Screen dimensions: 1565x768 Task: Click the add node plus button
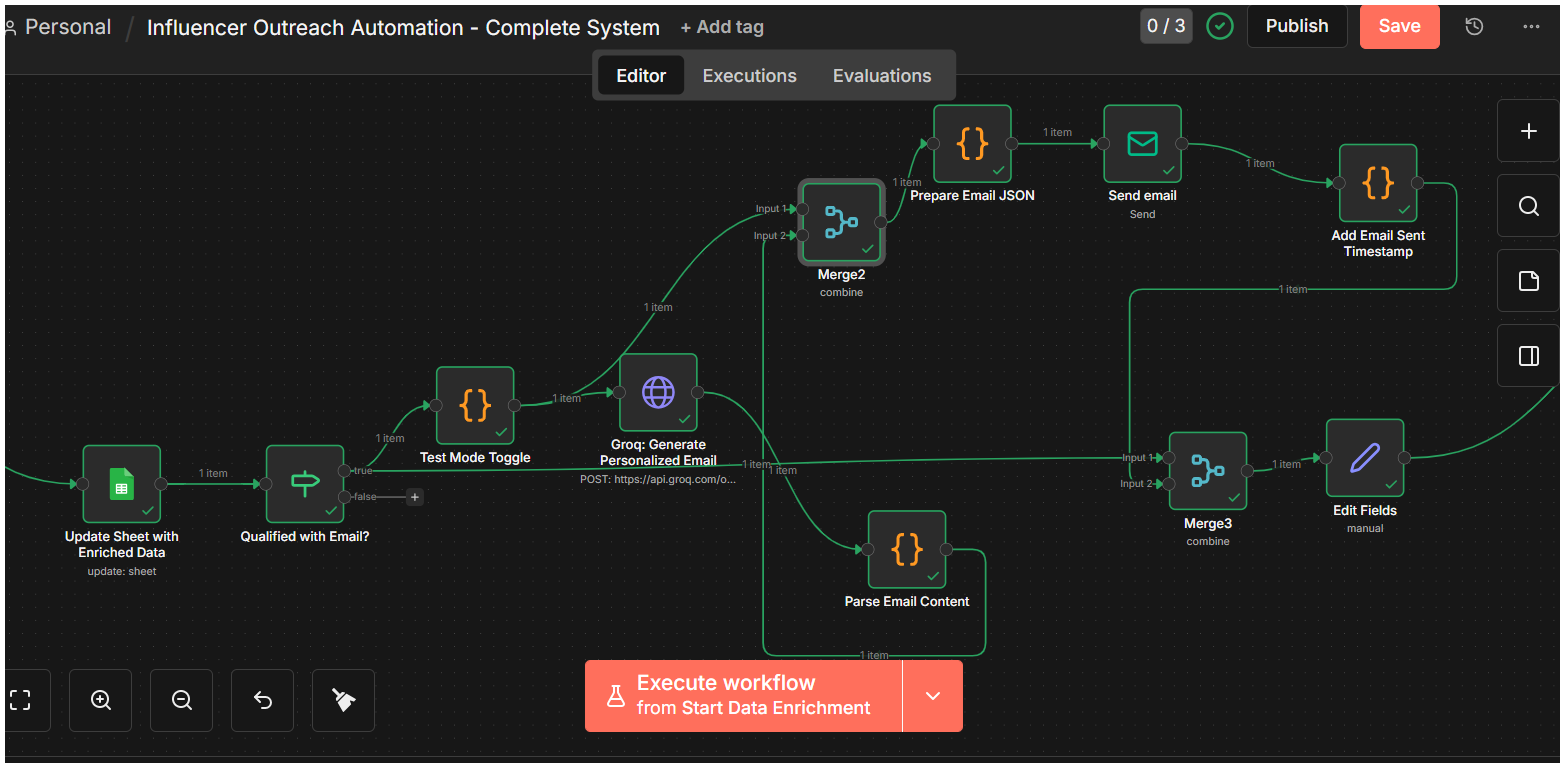point(1528,131)
